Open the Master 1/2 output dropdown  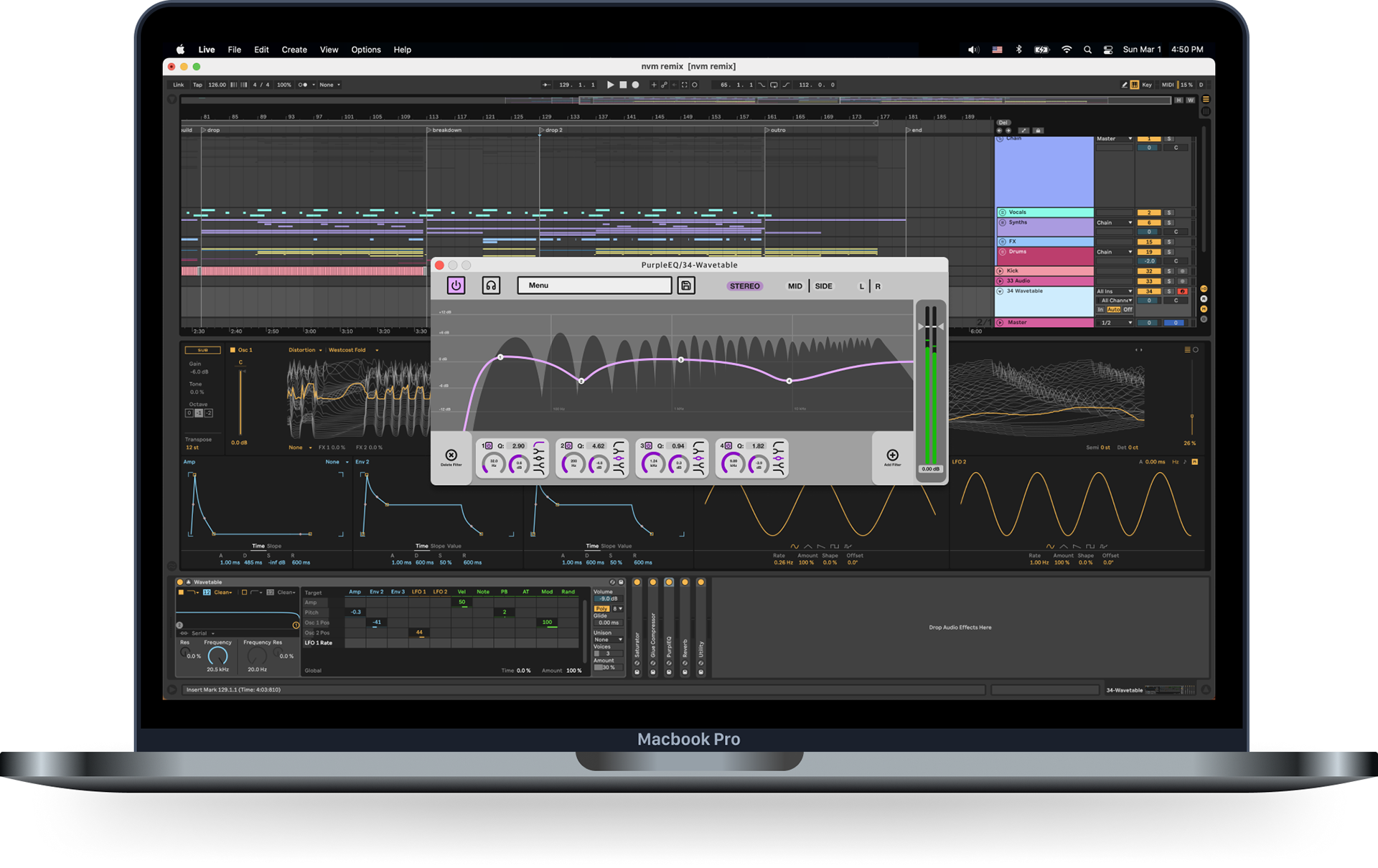point(1115,323)
